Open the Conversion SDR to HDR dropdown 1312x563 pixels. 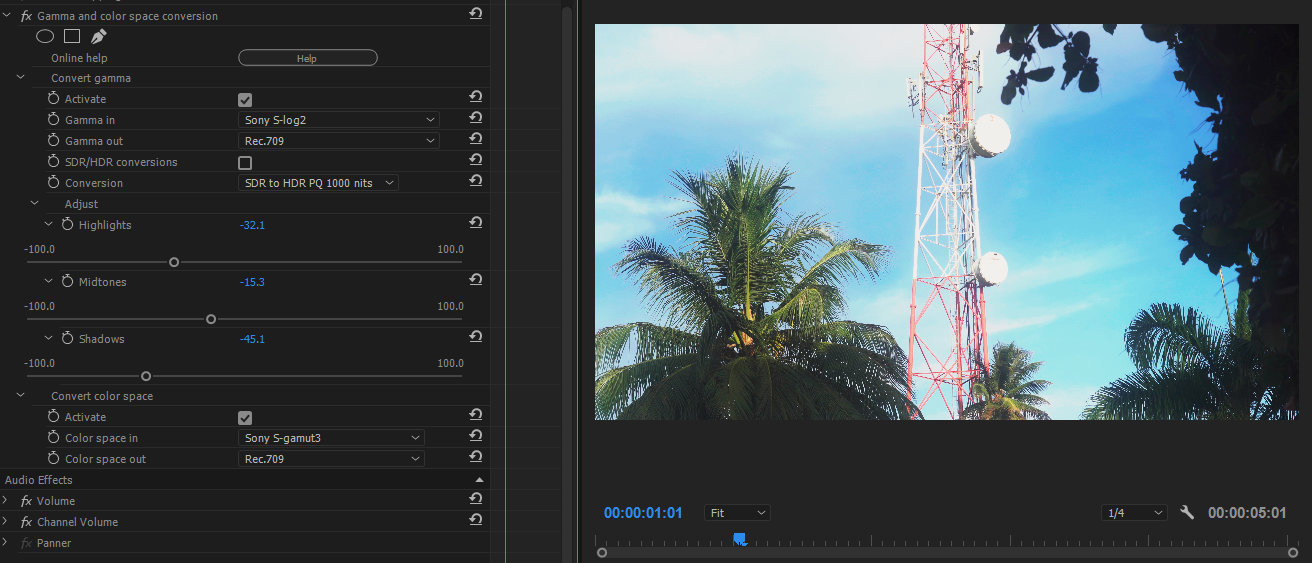click(318, 183)
